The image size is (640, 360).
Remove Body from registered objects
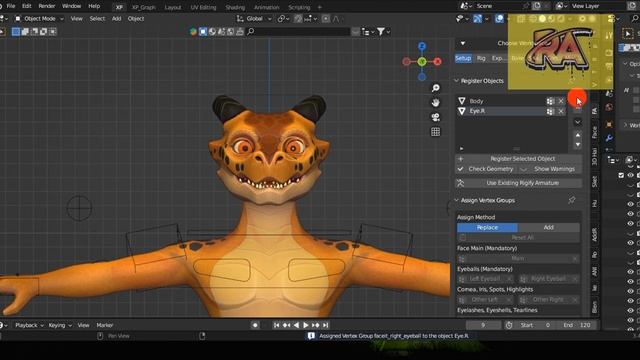point(561,101)
